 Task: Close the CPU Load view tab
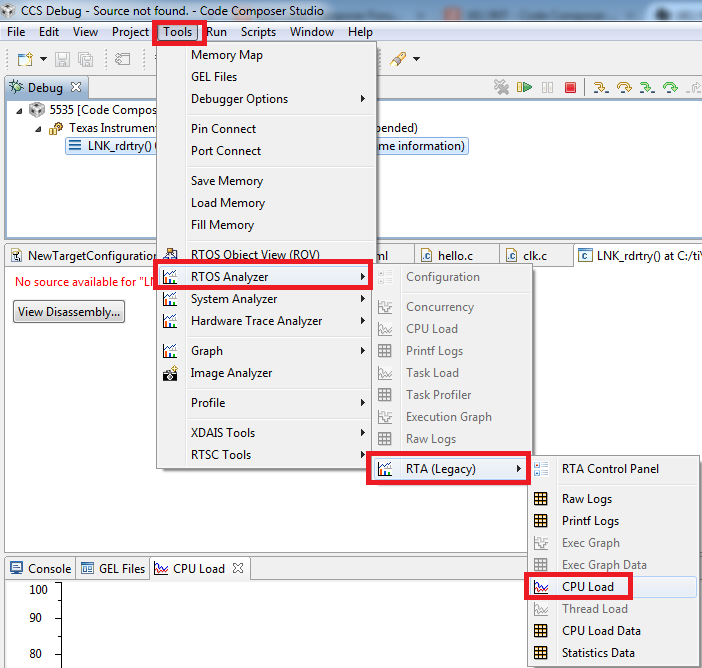tap(238, 568)
